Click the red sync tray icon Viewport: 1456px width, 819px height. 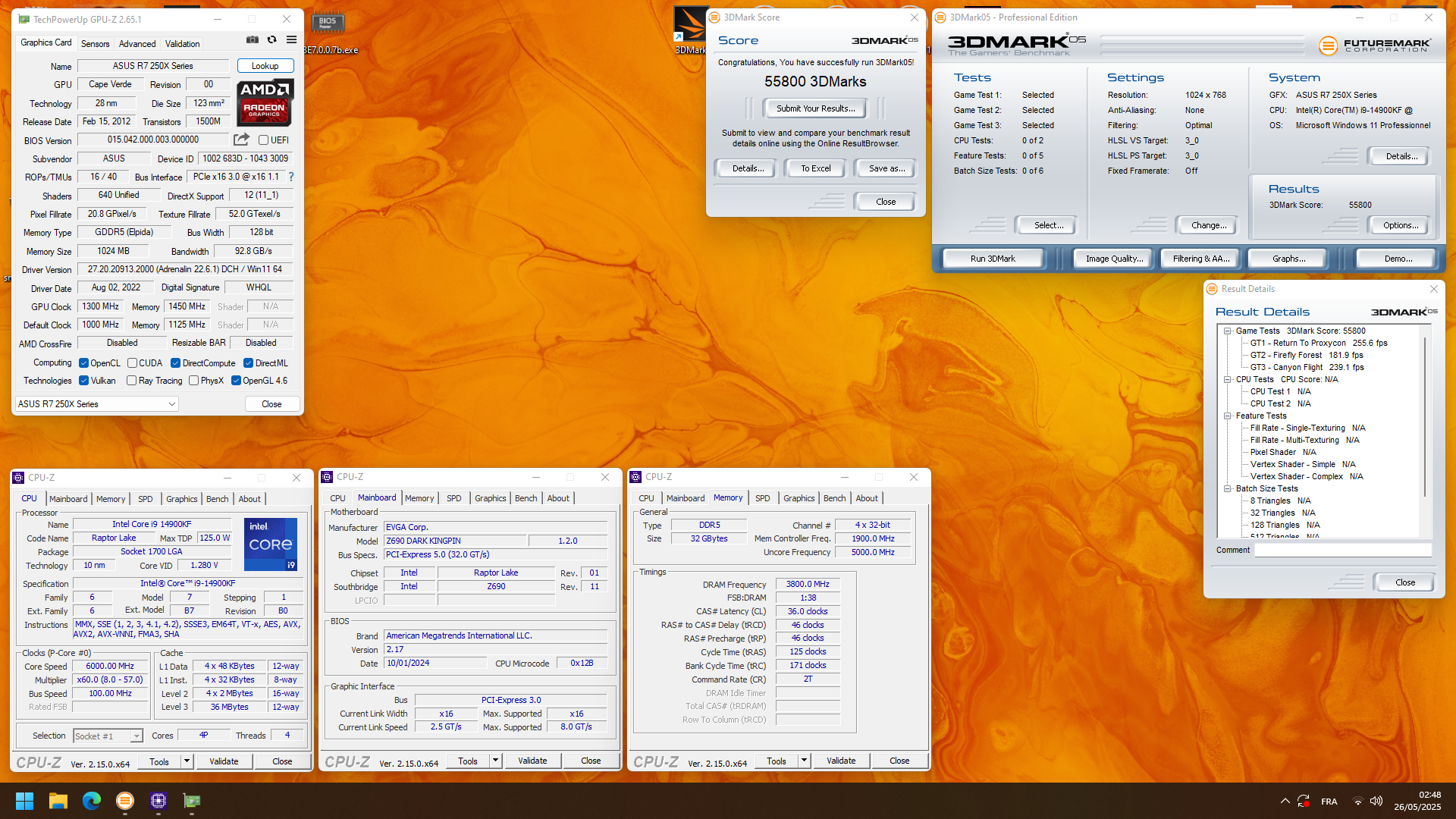click(1304, 802)
